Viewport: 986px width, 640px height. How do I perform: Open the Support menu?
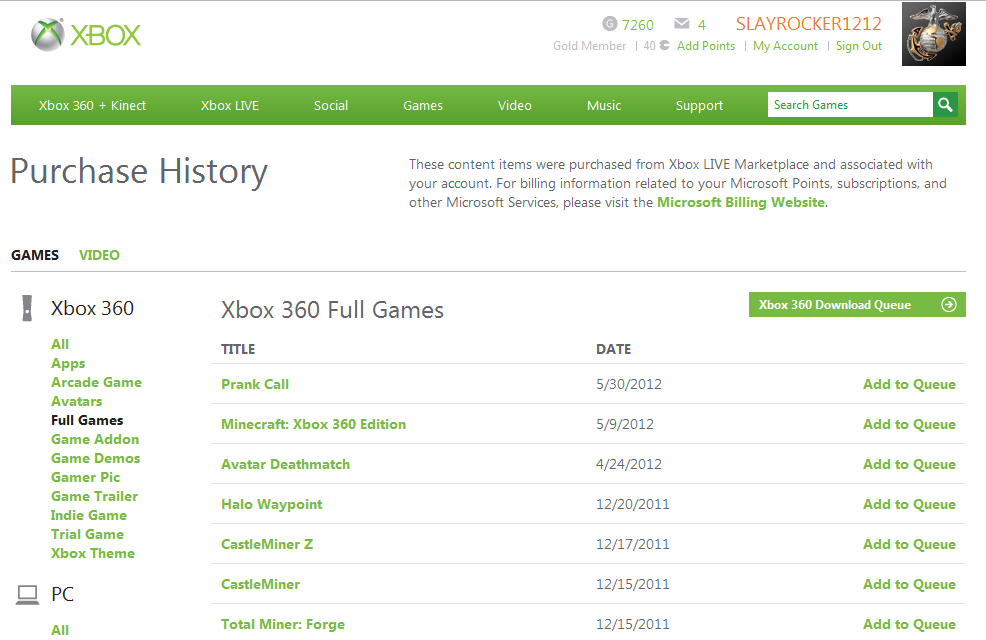tap(699, 105)
